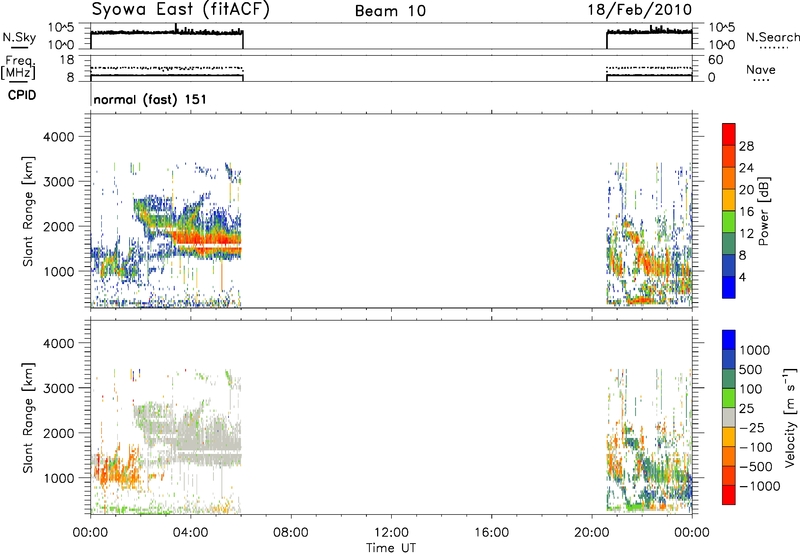Screen dimensions: 800x554
Task: Select the "60" Nave axis tick
Action: 715,60
